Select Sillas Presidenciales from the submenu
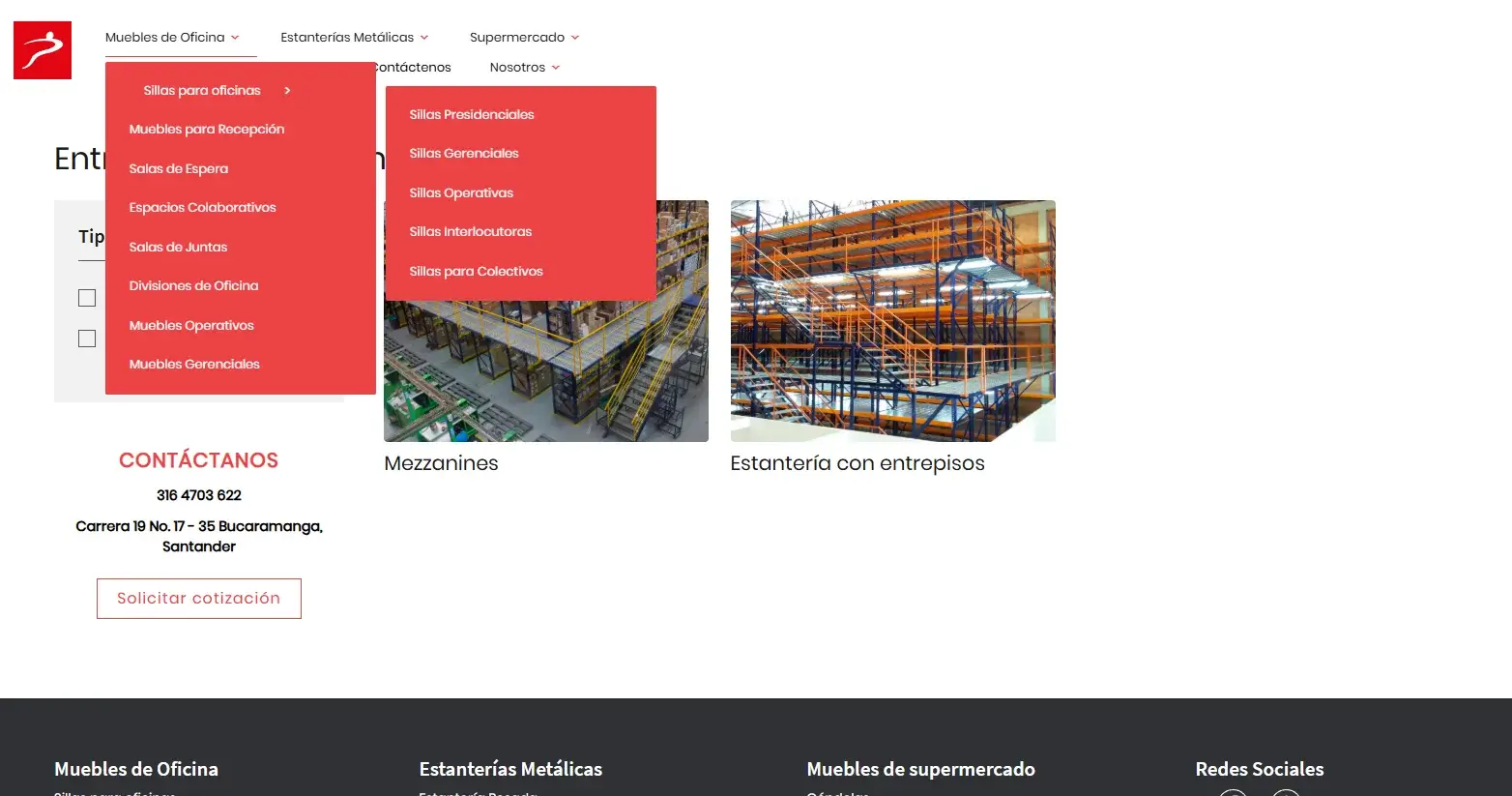1512x796 pixels. coord(471,114)
